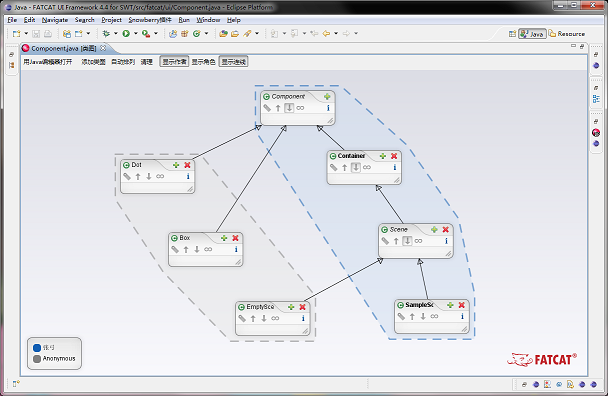Click the red X on the Container node
The width and height of the screenshot is (608, 396).
coord(394,156)
